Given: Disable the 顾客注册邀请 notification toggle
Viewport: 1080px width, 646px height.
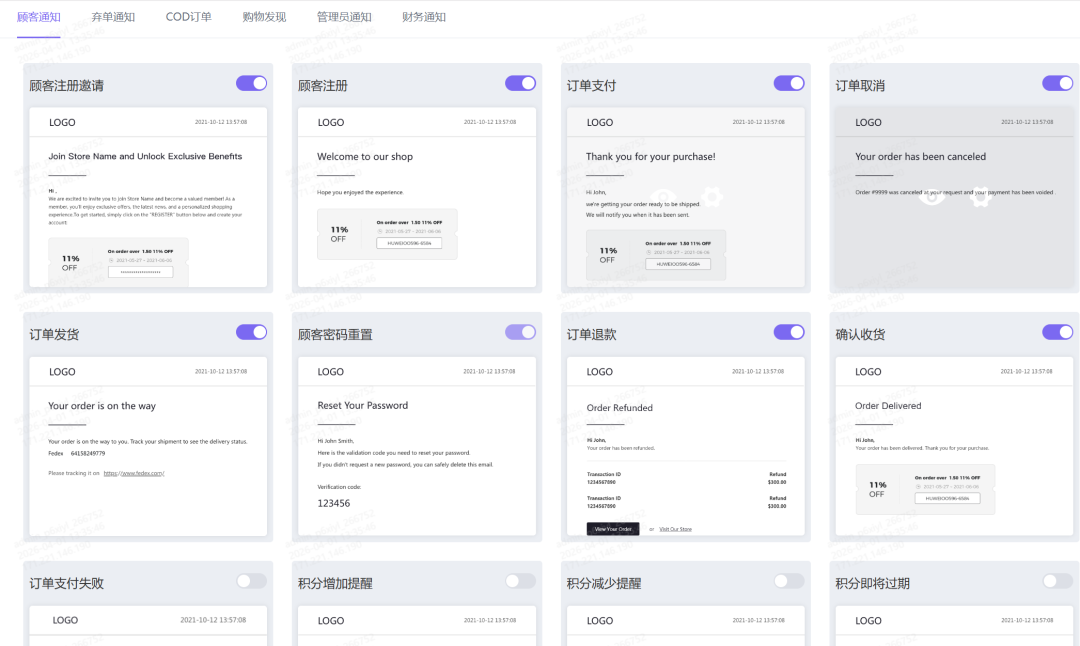Looking at the screenshot, I should click(251, 83).
